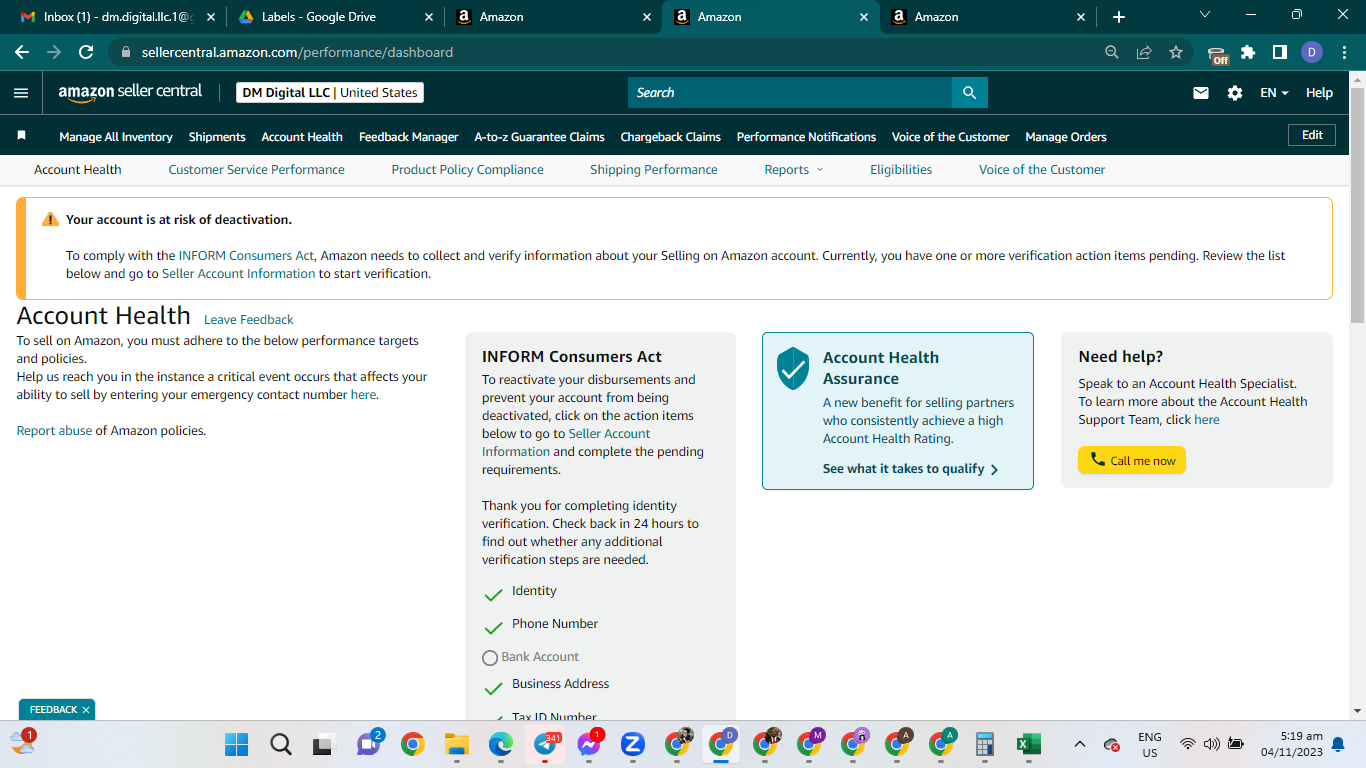This screenshot has height=768, width=1366.
Task: Click the bookmark flag icon in favorites bar
Action: pos(21,136)
